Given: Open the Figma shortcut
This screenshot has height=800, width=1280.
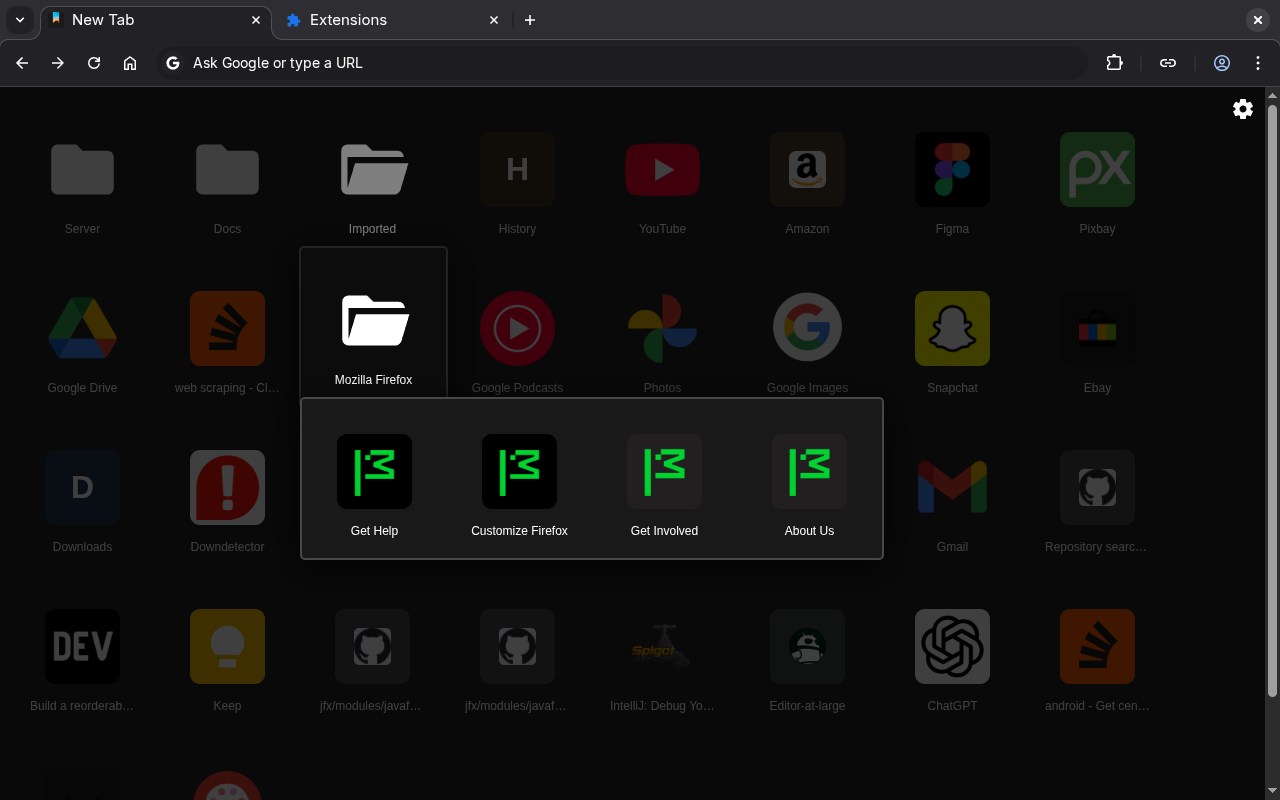Looking at the screenshot, I should pos(952,183).
